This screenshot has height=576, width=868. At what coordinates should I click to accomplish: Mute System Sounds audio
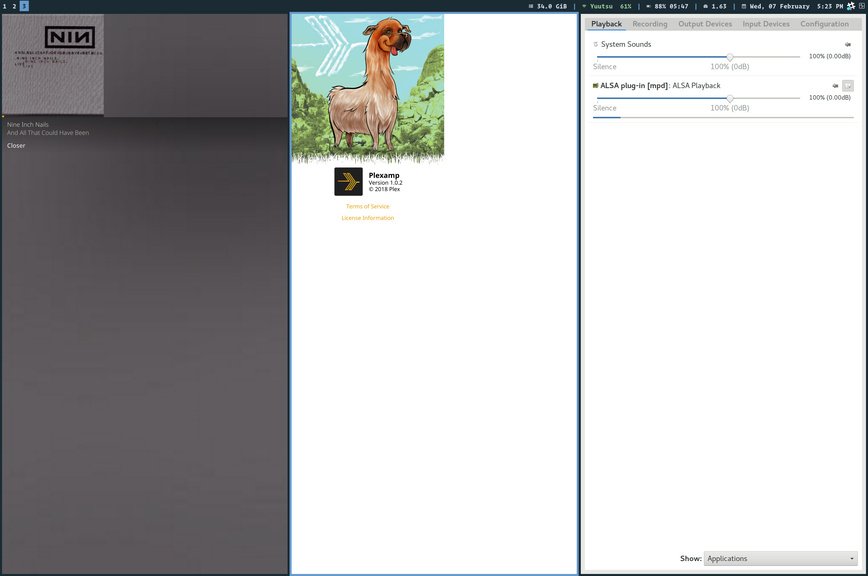(x=848, y=44)
